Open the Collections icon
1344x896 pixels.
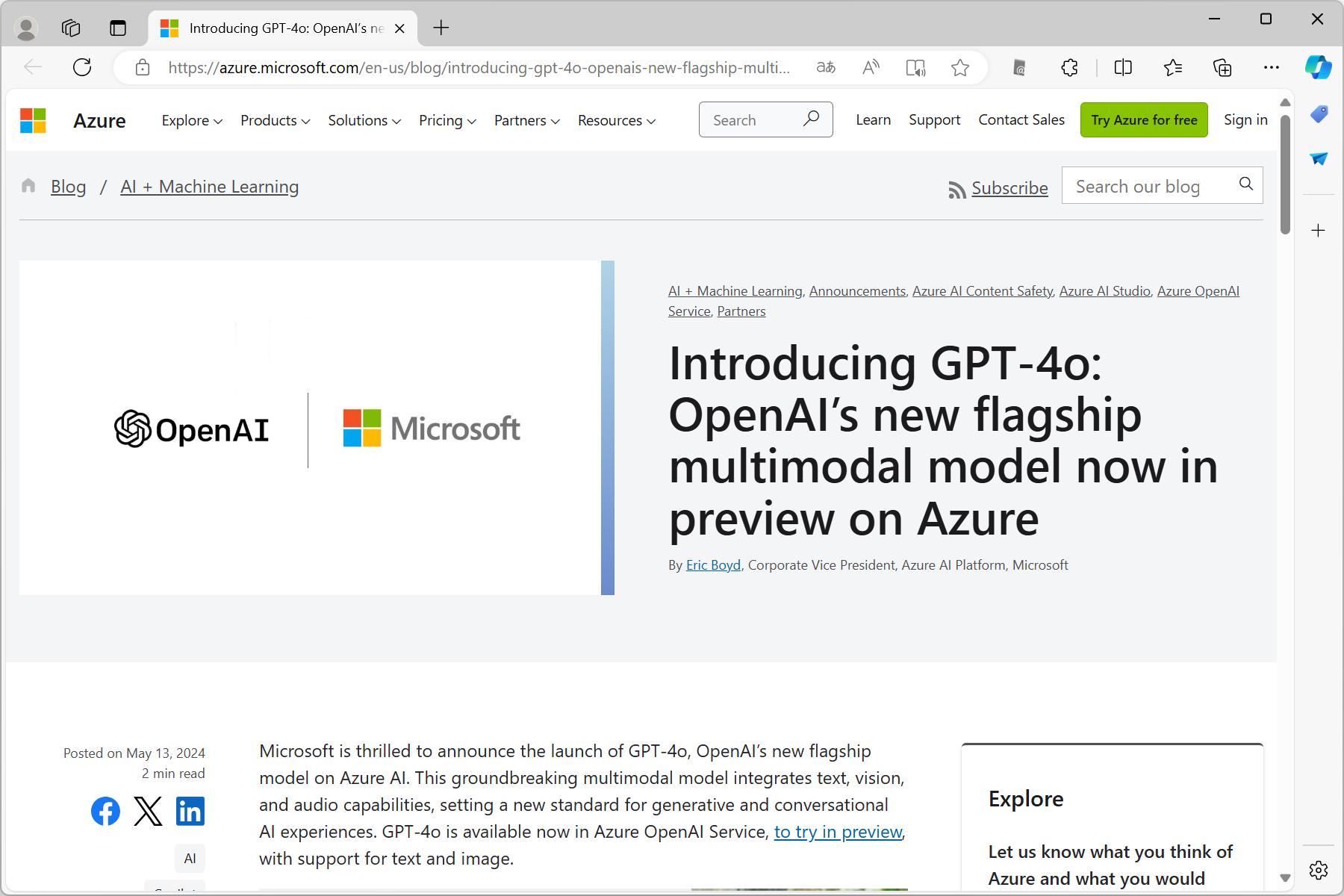[x=1222, y=68]
